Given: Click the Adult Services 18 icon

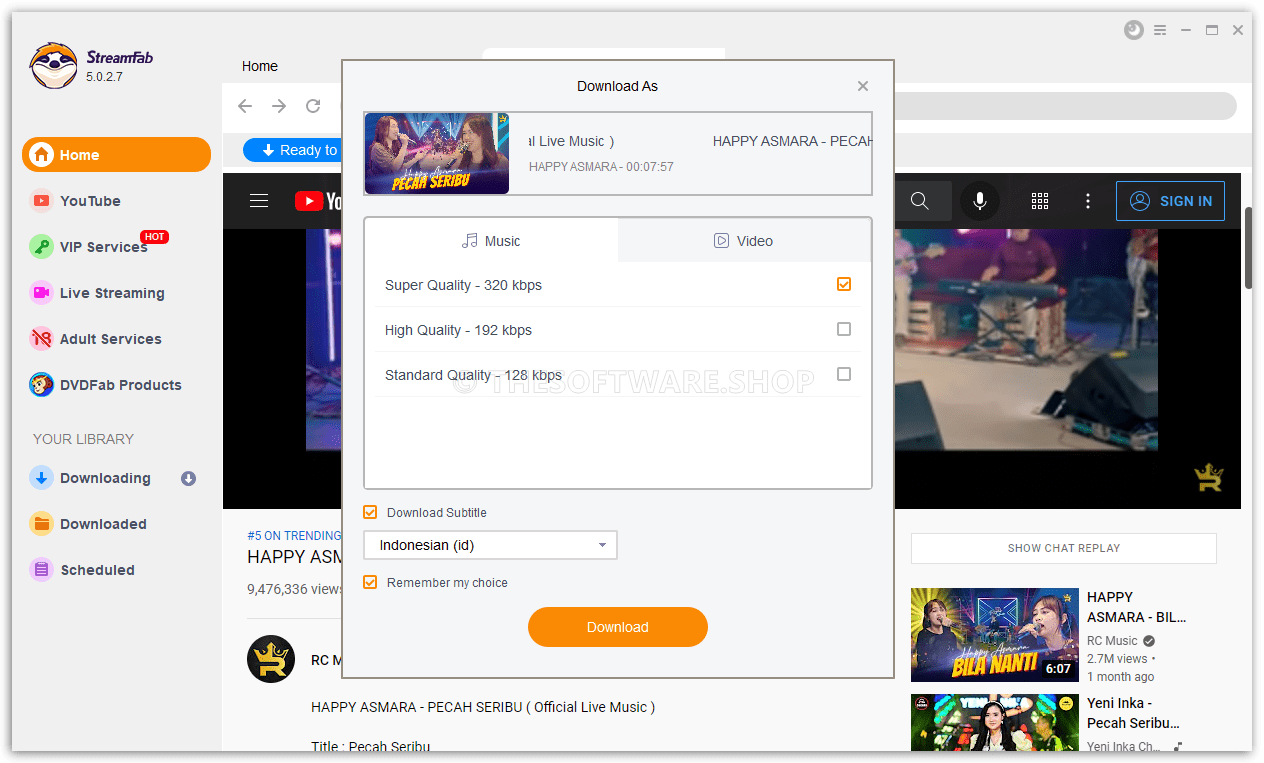Looking at the screenshot, I should [x=41, y=339].
